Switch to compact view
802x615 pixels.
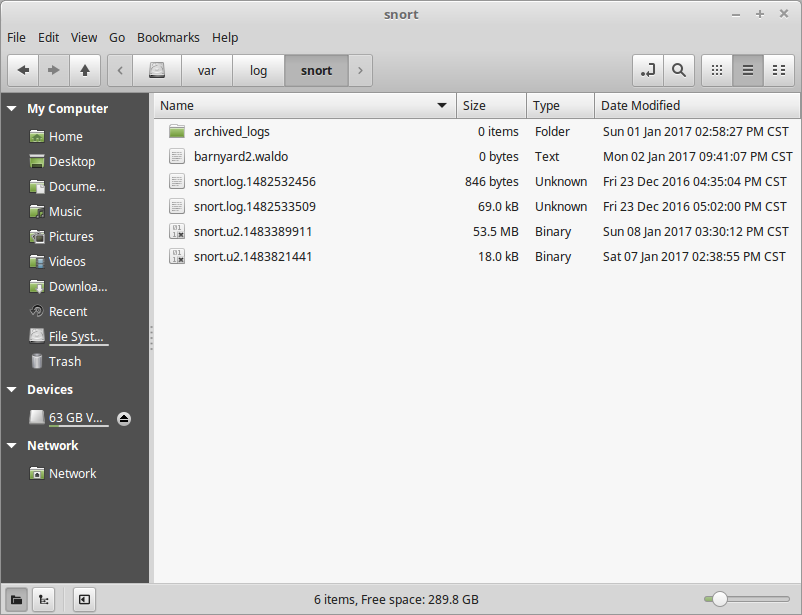click(778, 70)
